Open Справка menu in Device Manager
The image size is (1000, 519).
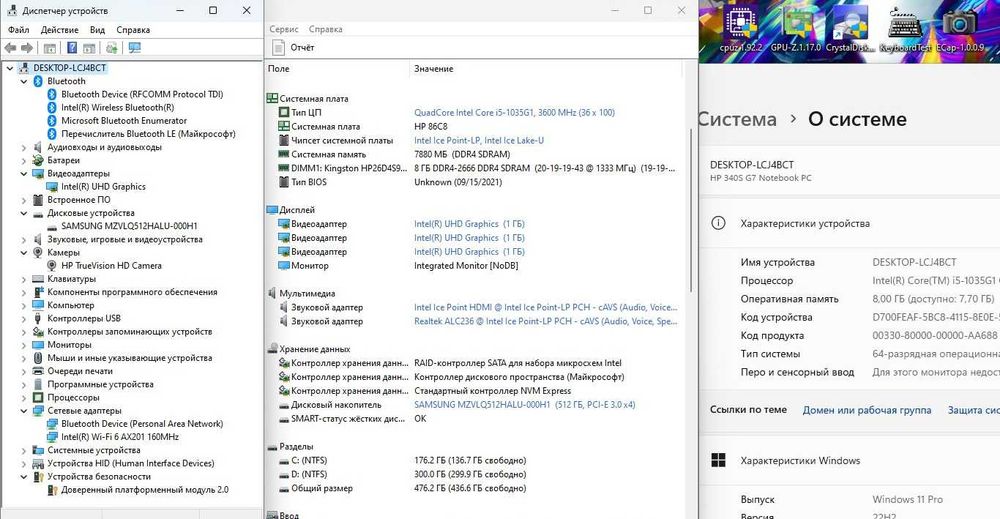pyautogui.click(x=133, y=29)
